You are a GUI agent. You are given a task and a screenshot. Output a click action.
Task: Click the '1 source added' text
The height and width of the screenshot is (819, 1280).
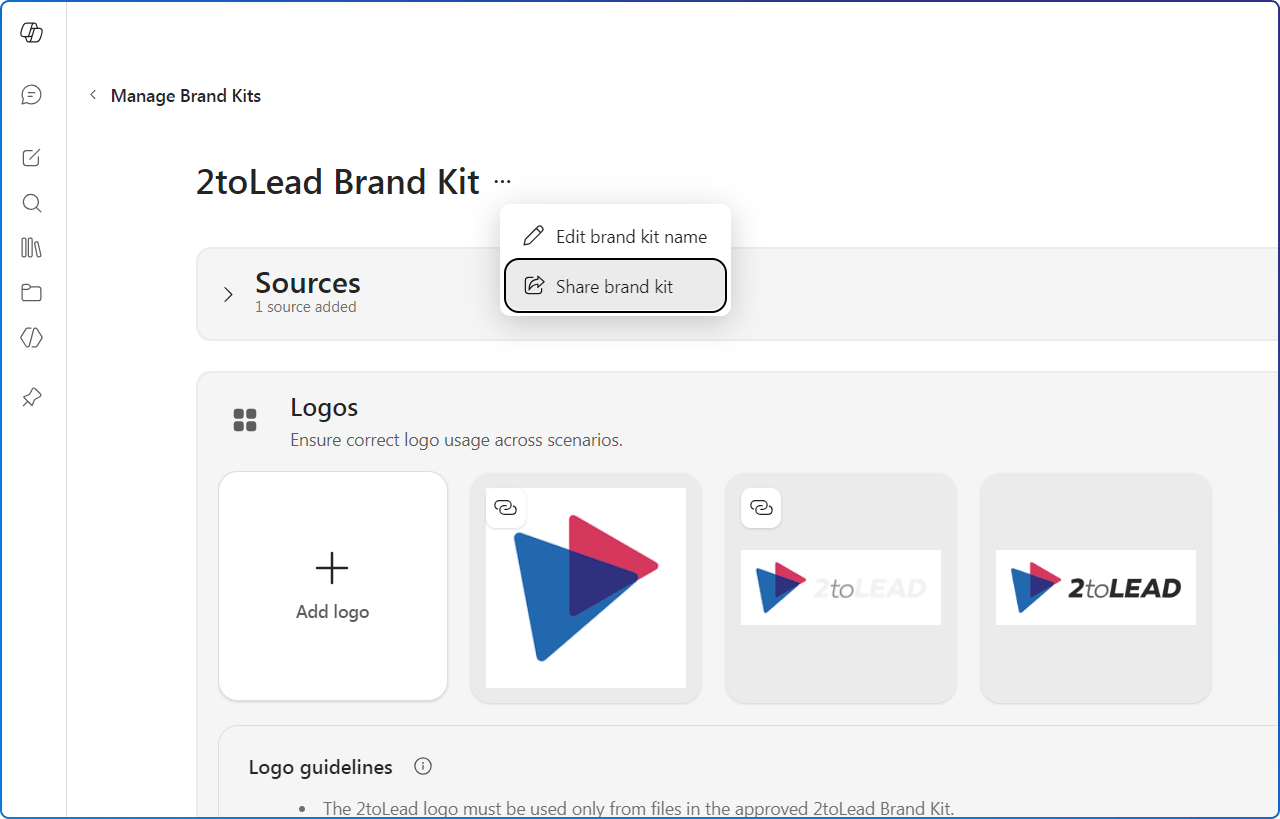click(306, 307)
